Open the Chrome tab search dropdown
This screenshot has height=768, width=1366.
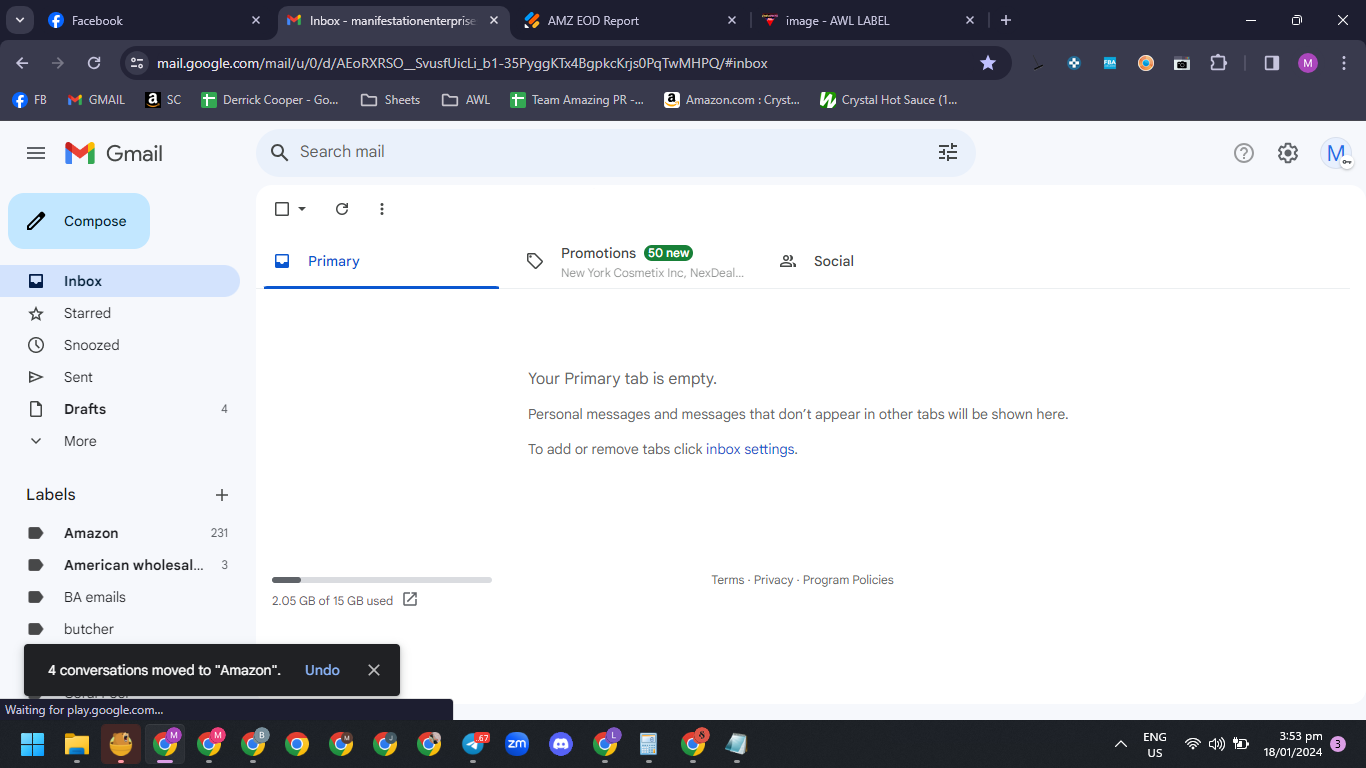click(19, 20)
